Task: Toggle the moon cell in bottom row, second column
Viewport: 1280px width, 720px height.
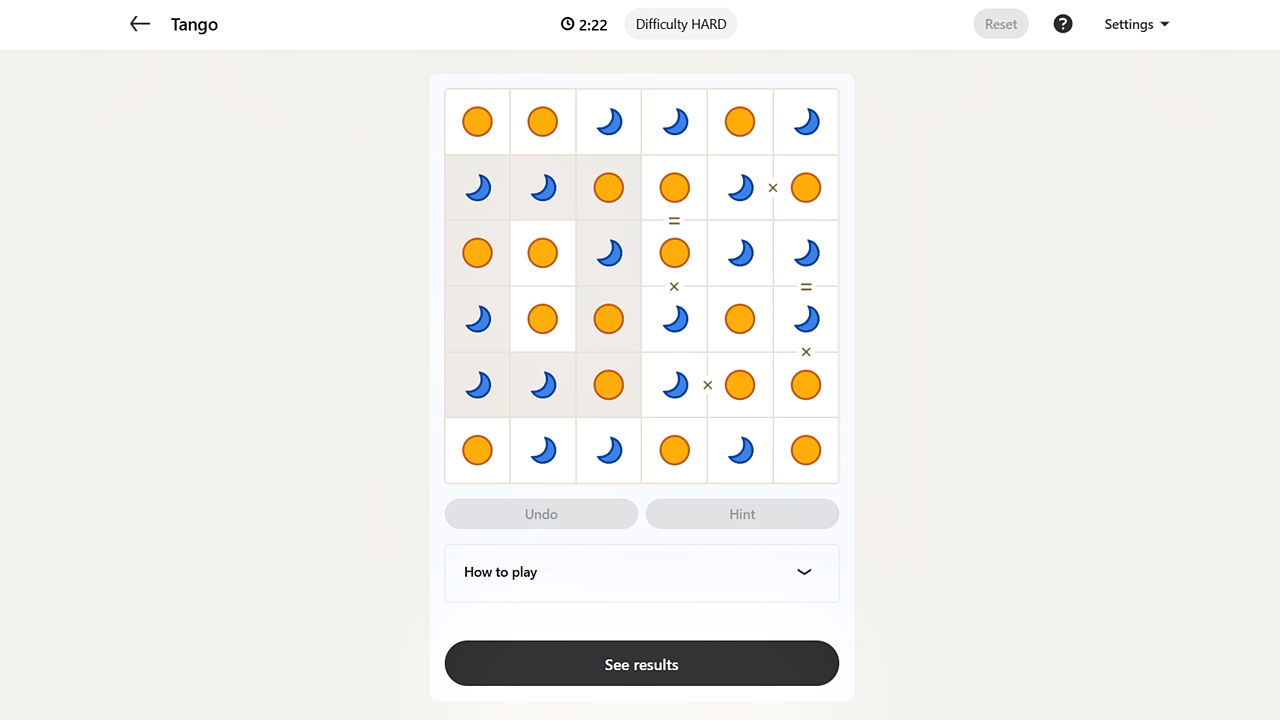Action: click(x=543, y=450)
